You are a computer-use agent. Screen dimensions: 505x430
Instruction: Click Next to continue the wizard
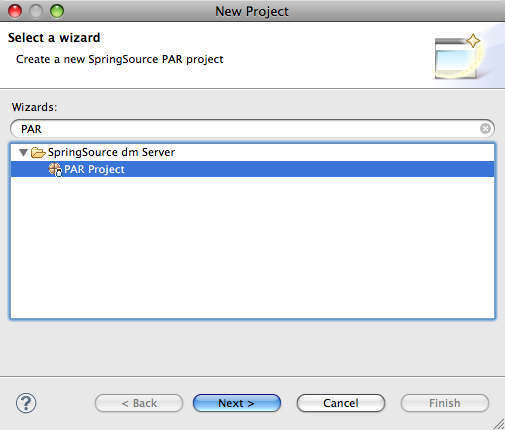point(237,403)
